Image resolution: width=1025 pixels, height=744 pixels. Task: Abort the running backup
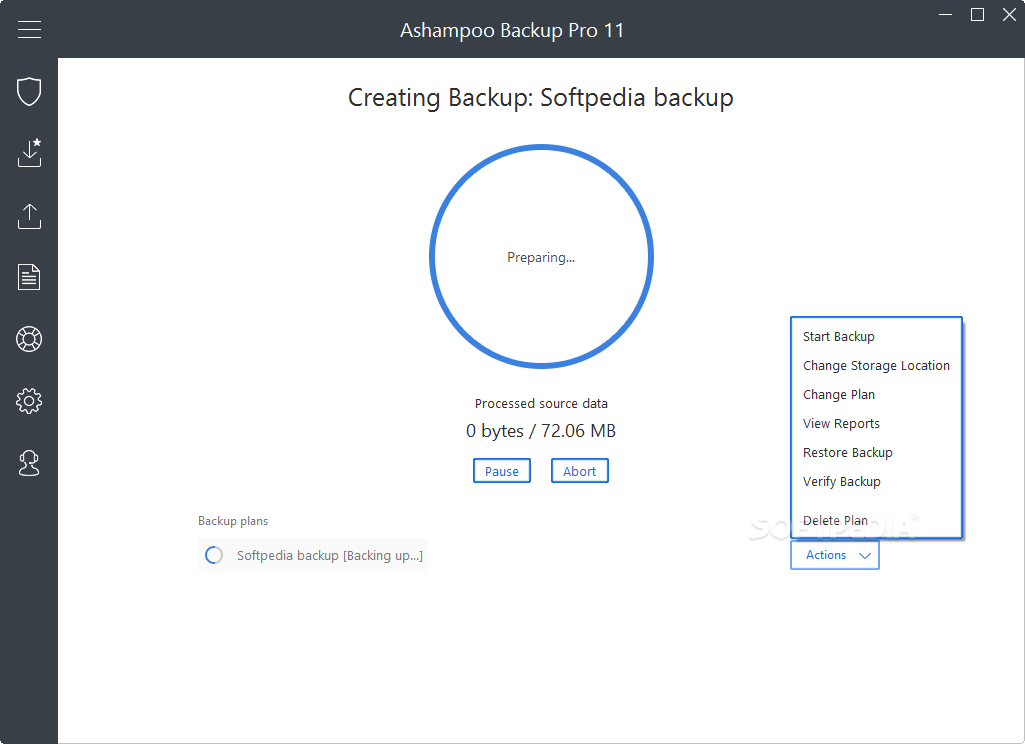click(579, 471)
